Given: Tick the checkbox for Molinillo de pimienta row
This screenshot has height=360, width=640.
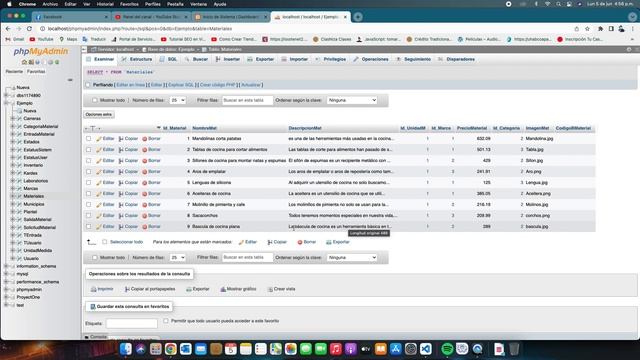Looking at the screenshot, I should (x=89, y=204).
